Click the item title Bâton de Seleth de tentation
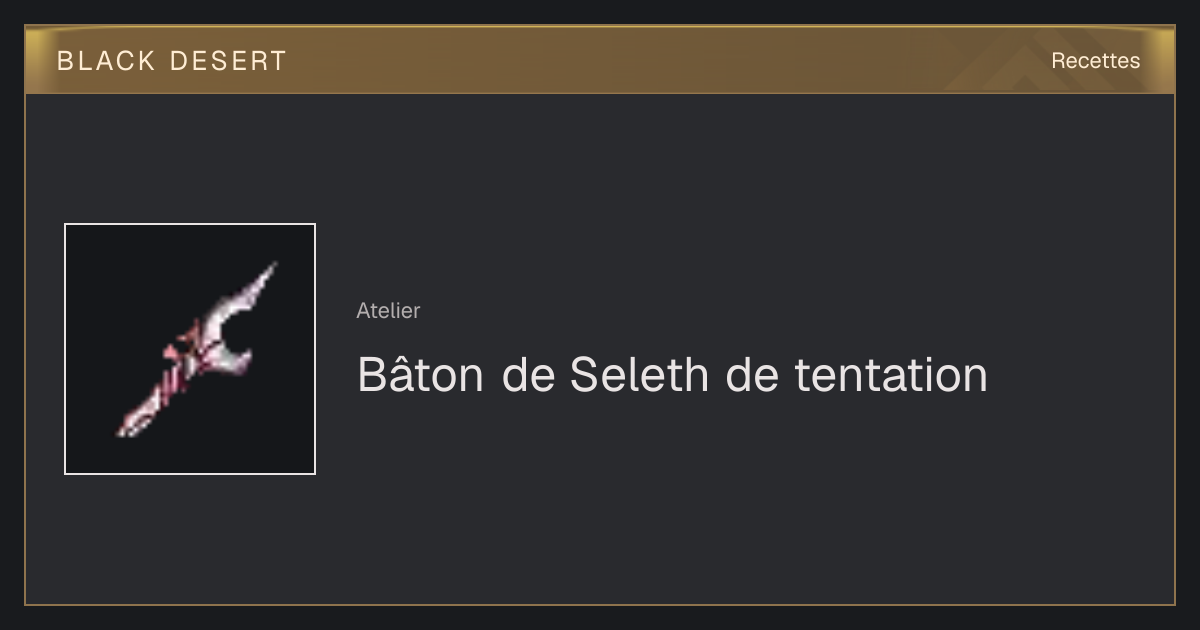The height and width of the screenshot is (630, 1200). point(673,374)
